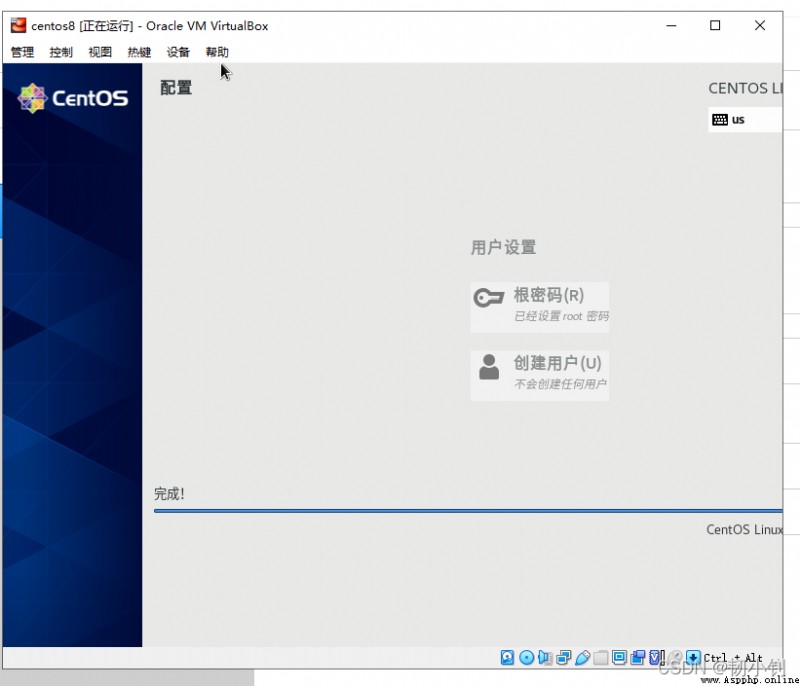Click the optical disc status icon

(527, 657)
